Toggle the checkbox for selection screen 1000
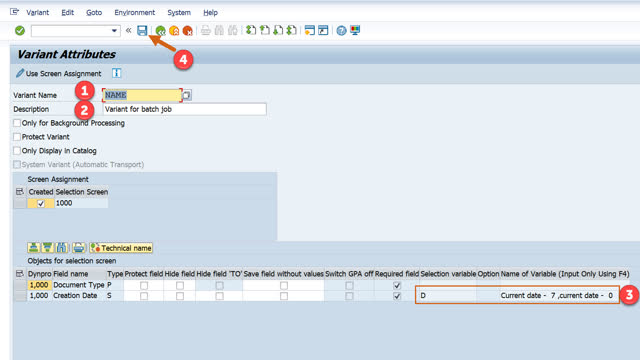The height and width of the screenshot is (360, 640). coord(41,203)
